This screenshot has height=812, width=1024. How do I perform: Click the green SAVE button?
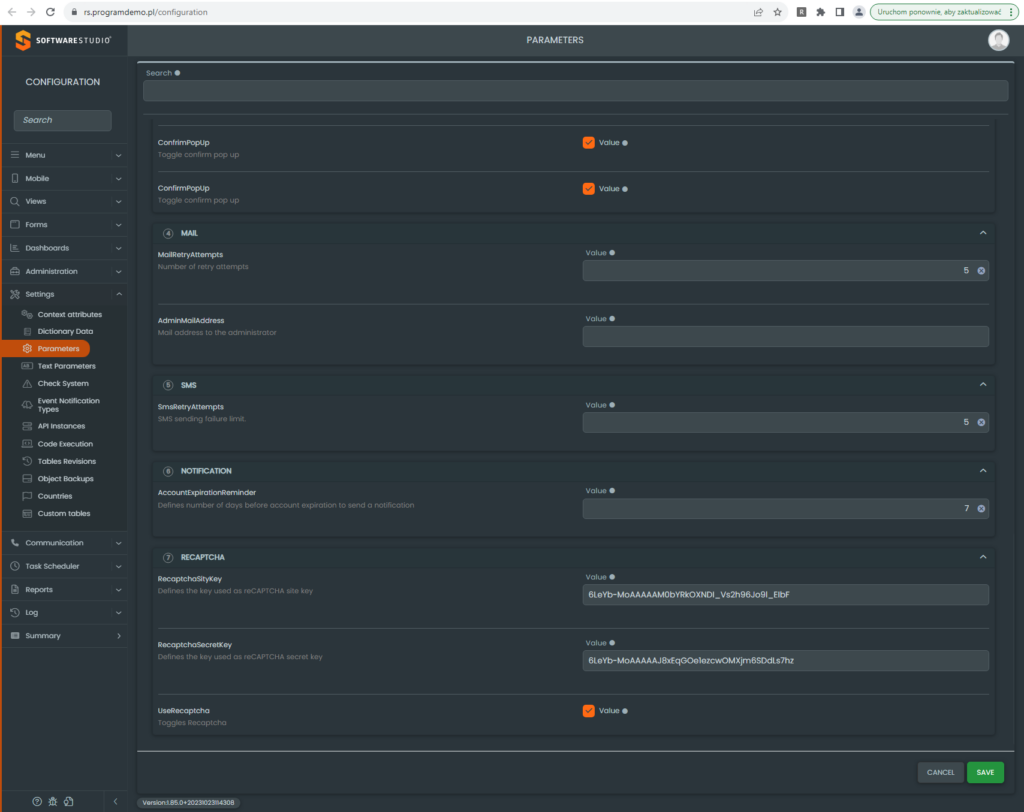(985, 772)
